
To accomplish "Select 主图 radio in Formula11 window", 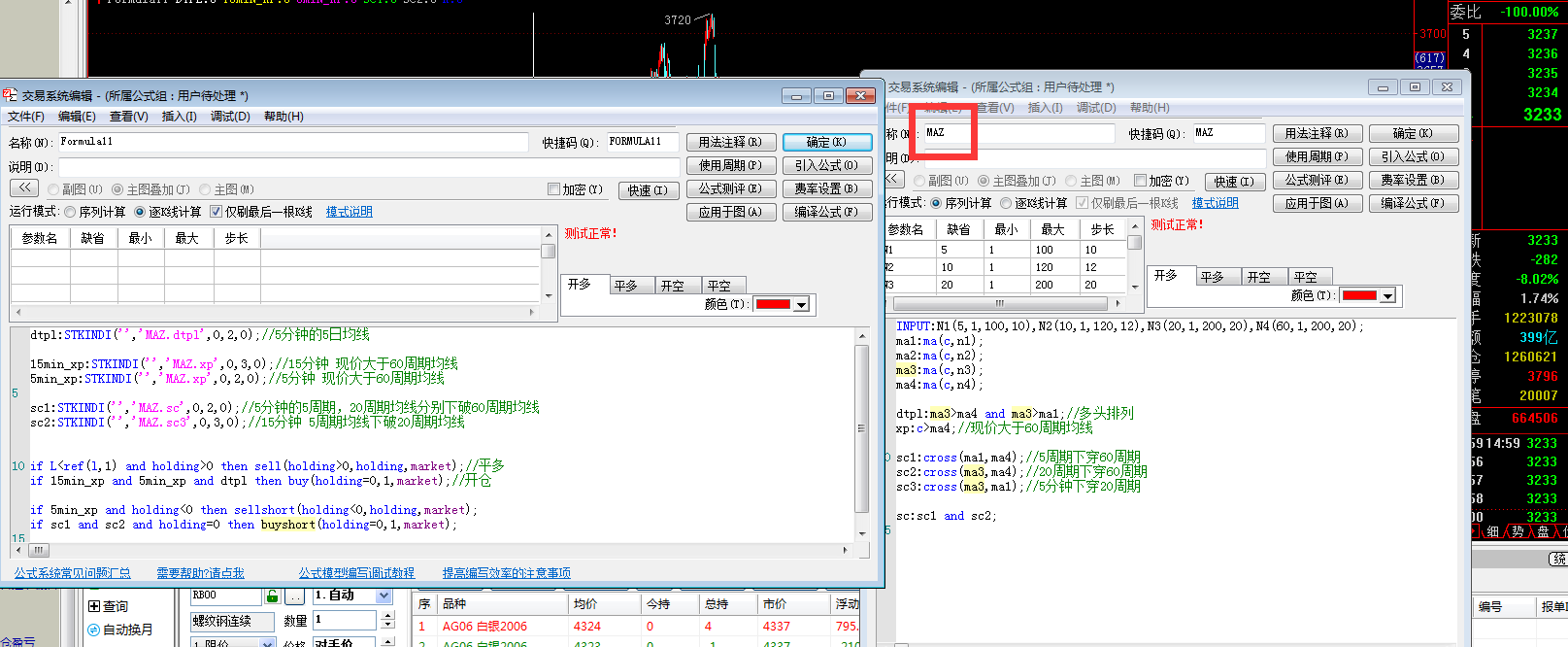I will (x=205, y=189).
